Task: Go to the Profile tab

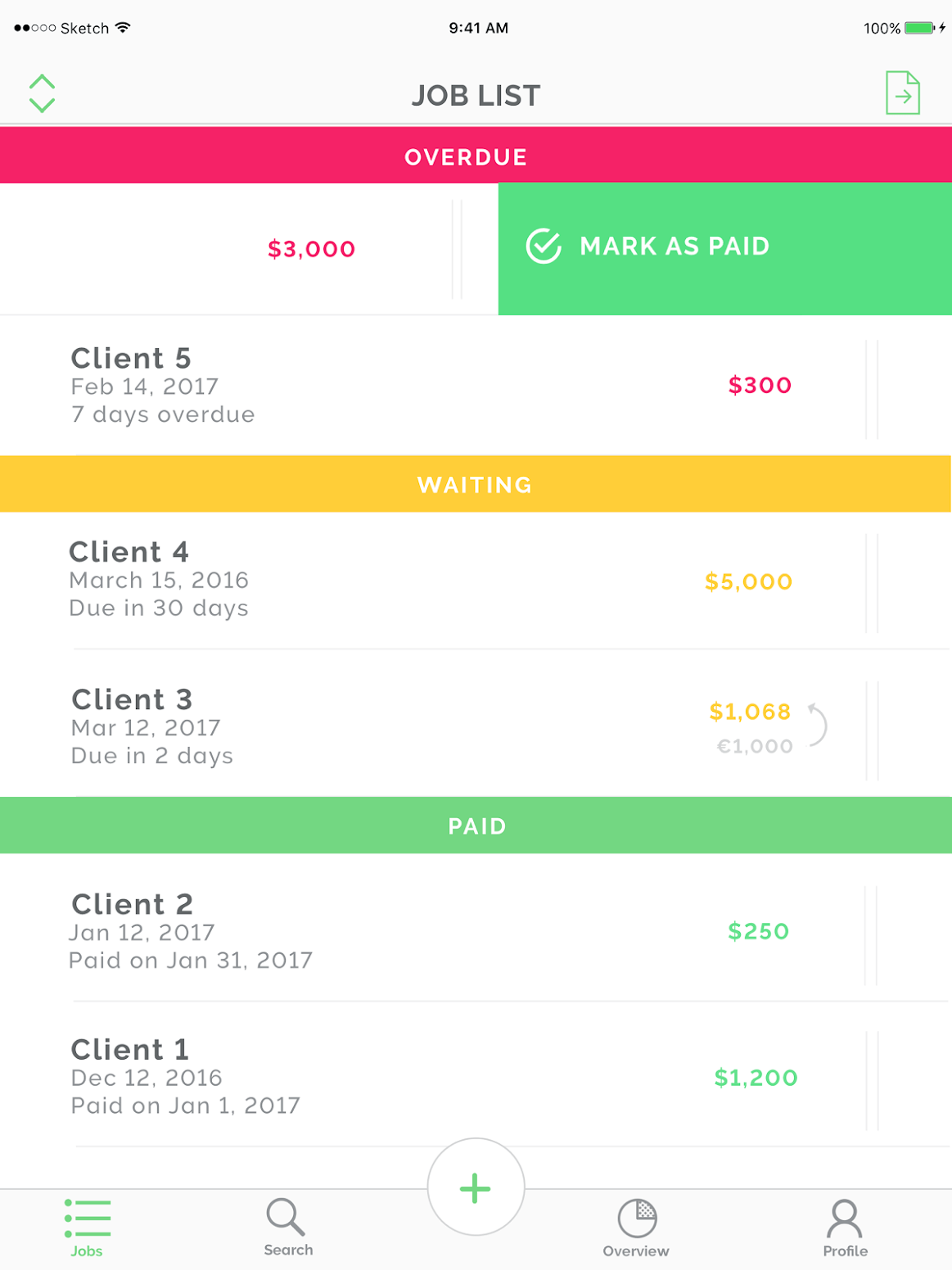Action: tap(845, 1226)
